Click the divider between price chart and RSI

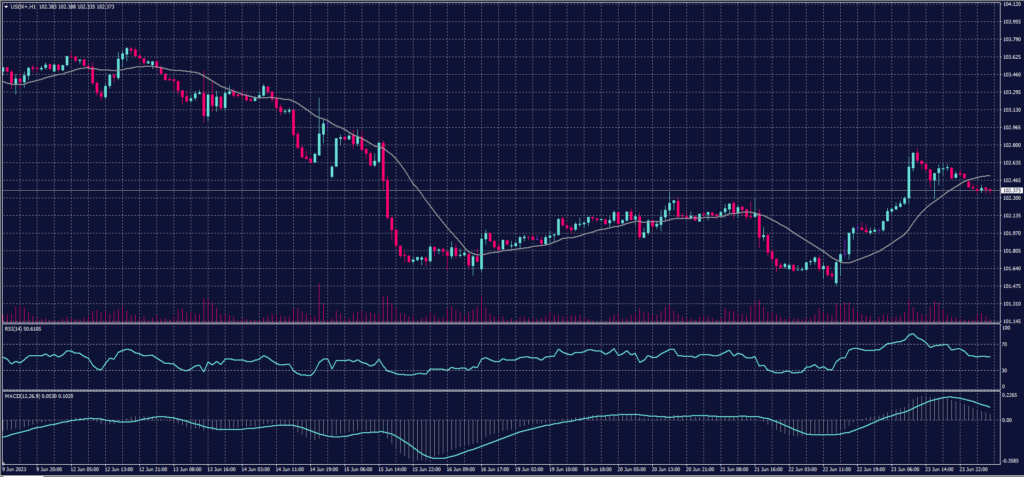point(500,294)
